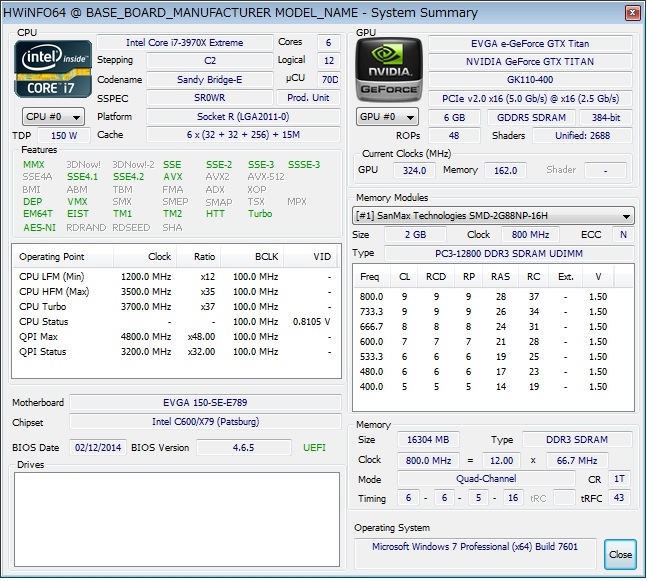Click the Unified: 2688 shaders field
This screenshot has height=581, width=648.
tap(582, 136)
